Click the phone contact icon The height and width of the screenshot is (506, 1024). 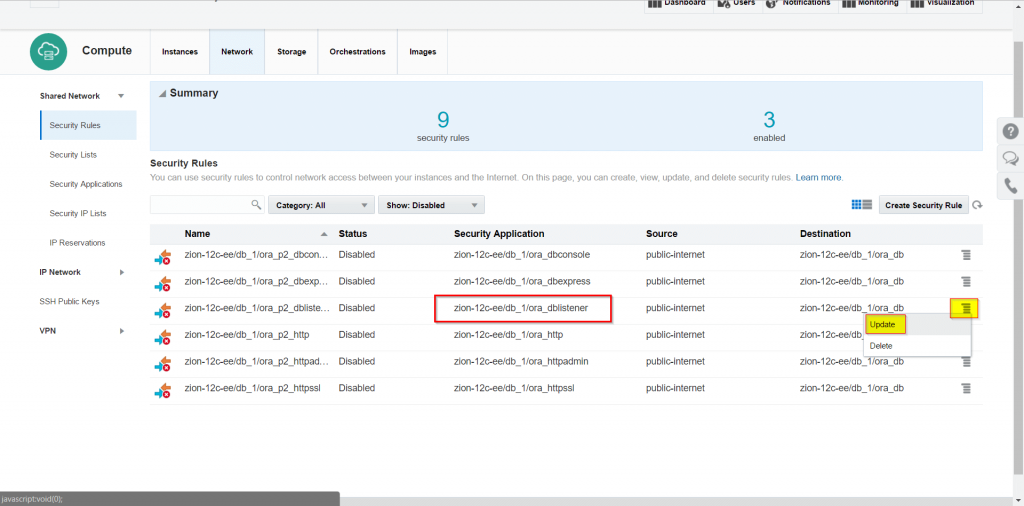[x=1010, y=185]
